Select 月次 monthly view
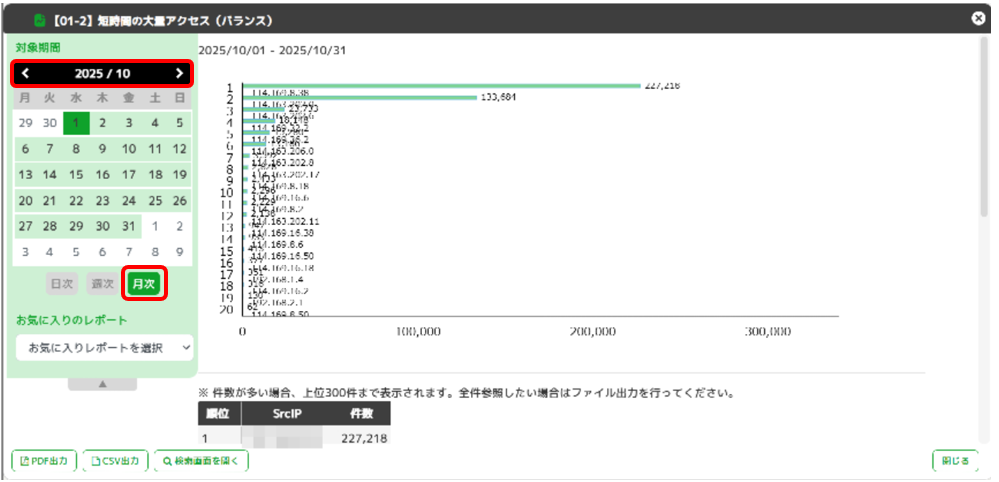Viewport: 999px width, 482px height. click(x=144, y=284)
